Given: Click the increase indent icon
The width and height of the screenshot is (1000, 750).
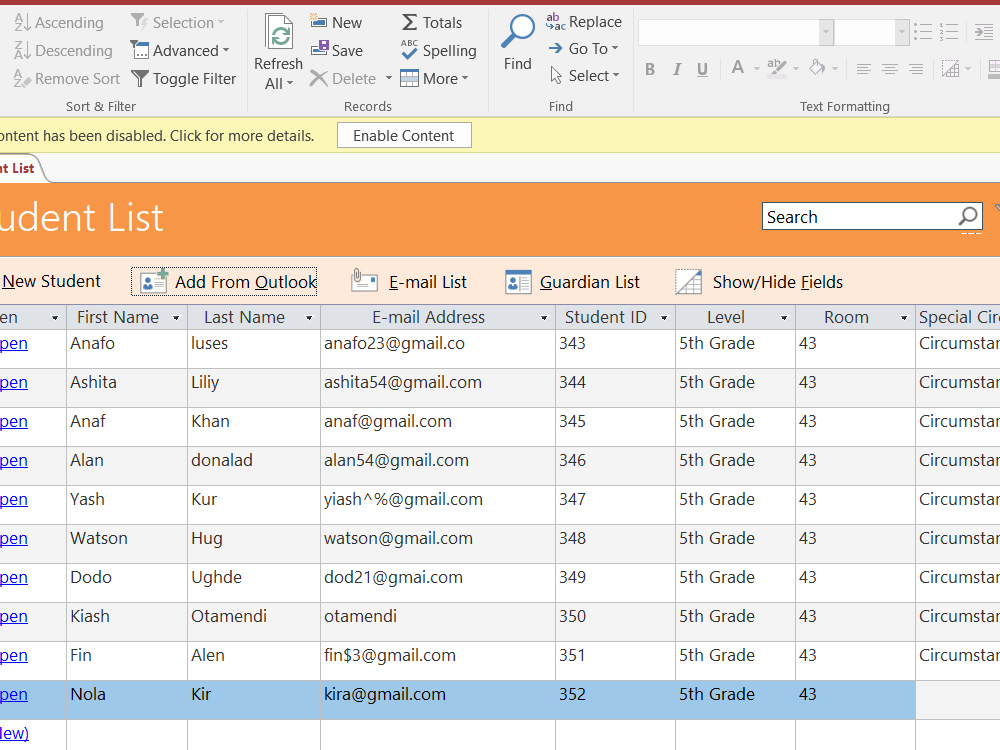Looking at the screenshot, I should [x=983, y=31].
